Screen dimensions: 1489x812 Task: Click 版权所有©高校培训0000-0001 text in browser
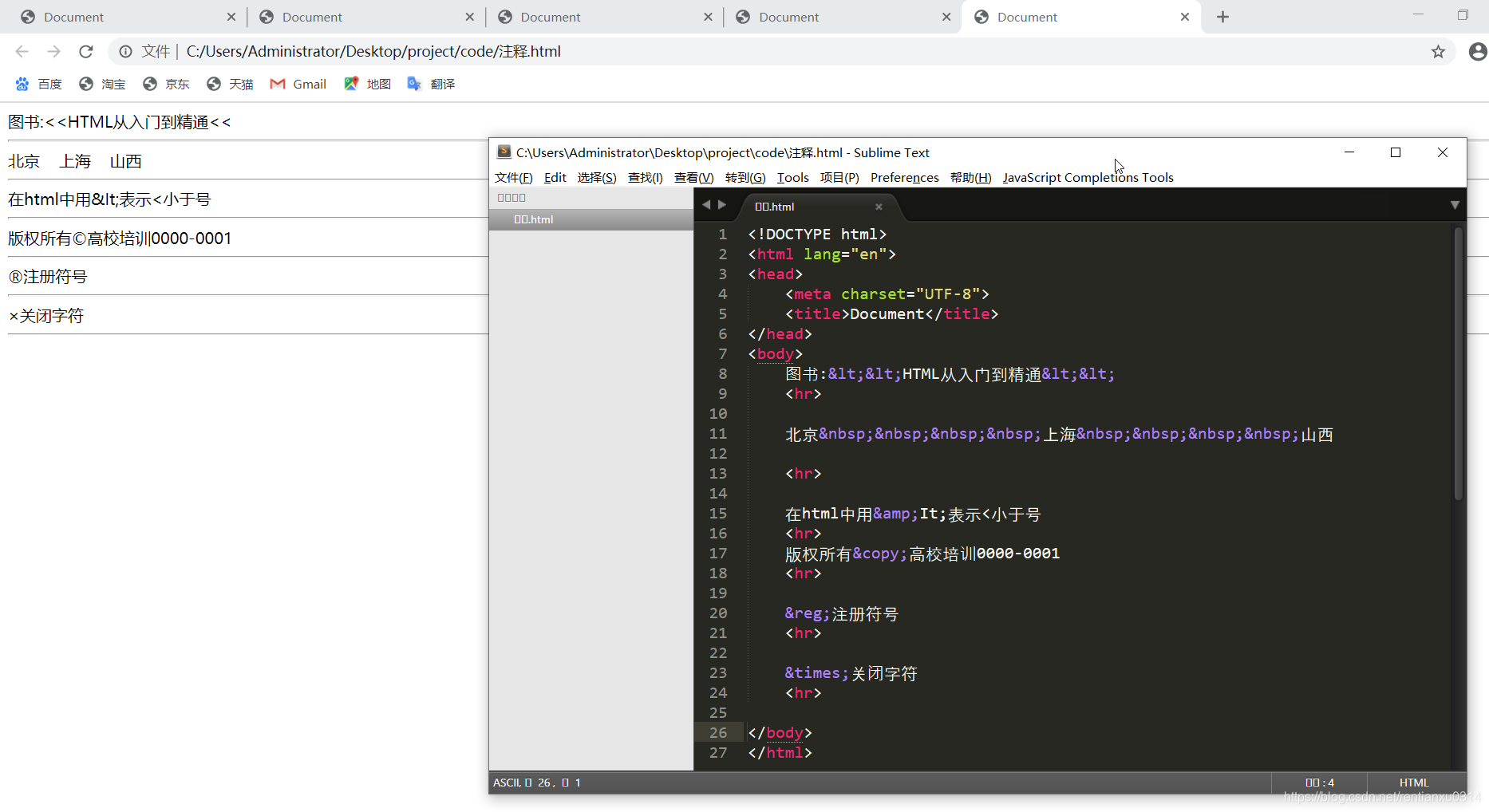point(120,238)
